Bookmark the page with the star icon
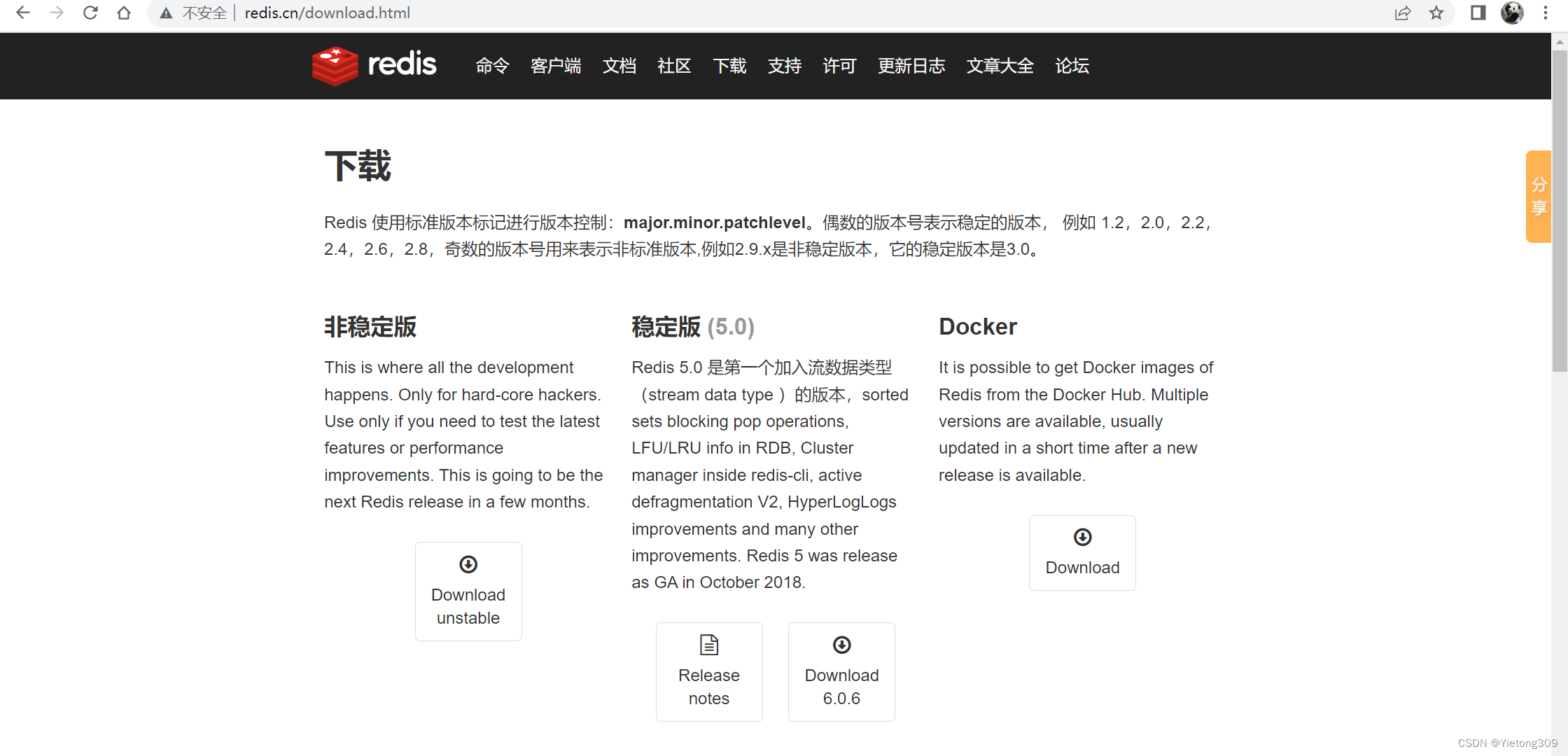Screen dimensions: 1568x756 tap(1436, 13)
